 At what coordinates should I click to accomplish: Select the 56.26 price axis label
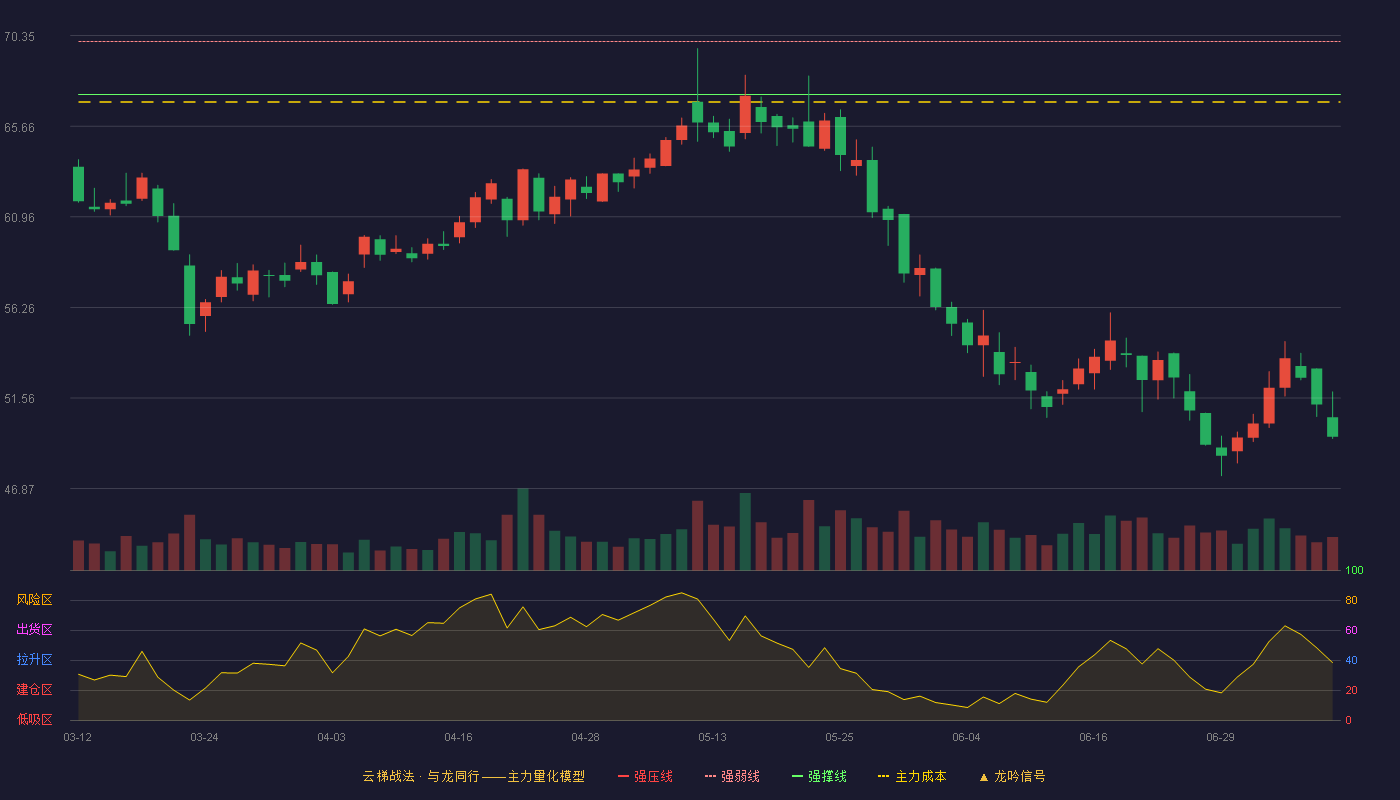(19, 308)
